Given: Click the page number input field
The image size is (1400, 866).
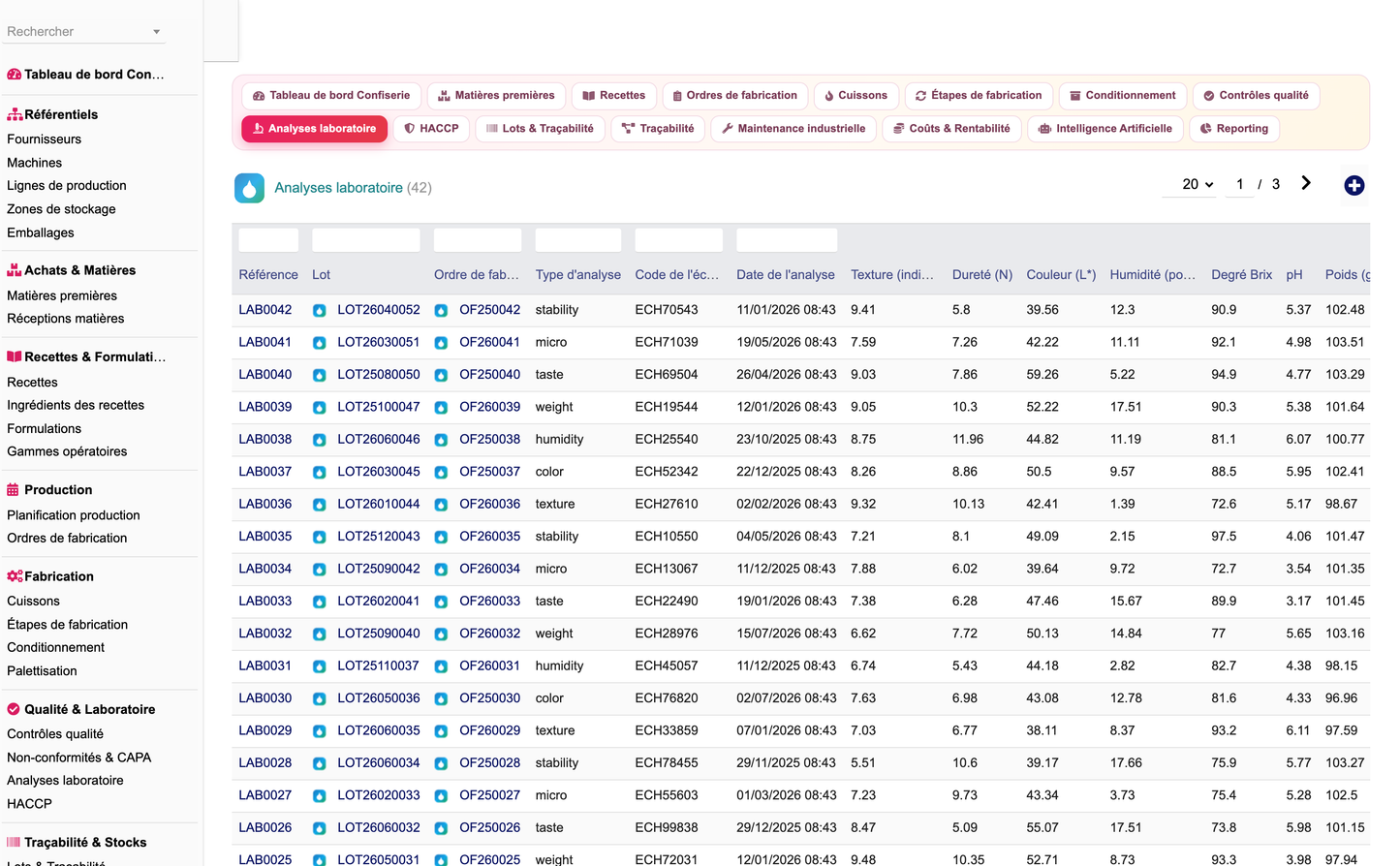Looking at the screenshot, I should click(x=1239, y=184).
